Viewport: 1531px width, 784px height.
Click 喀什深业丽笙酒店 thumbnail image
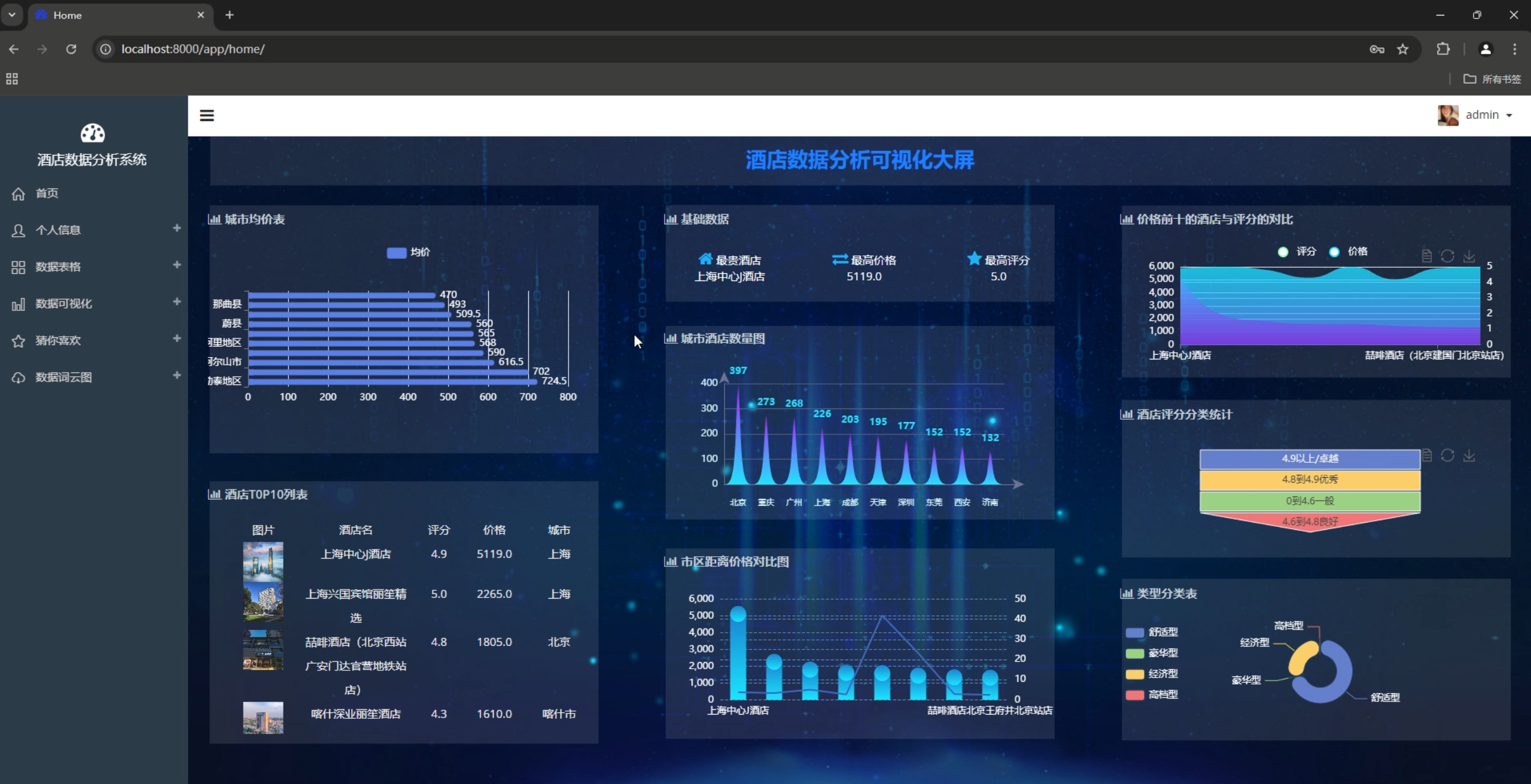point(263,718)
